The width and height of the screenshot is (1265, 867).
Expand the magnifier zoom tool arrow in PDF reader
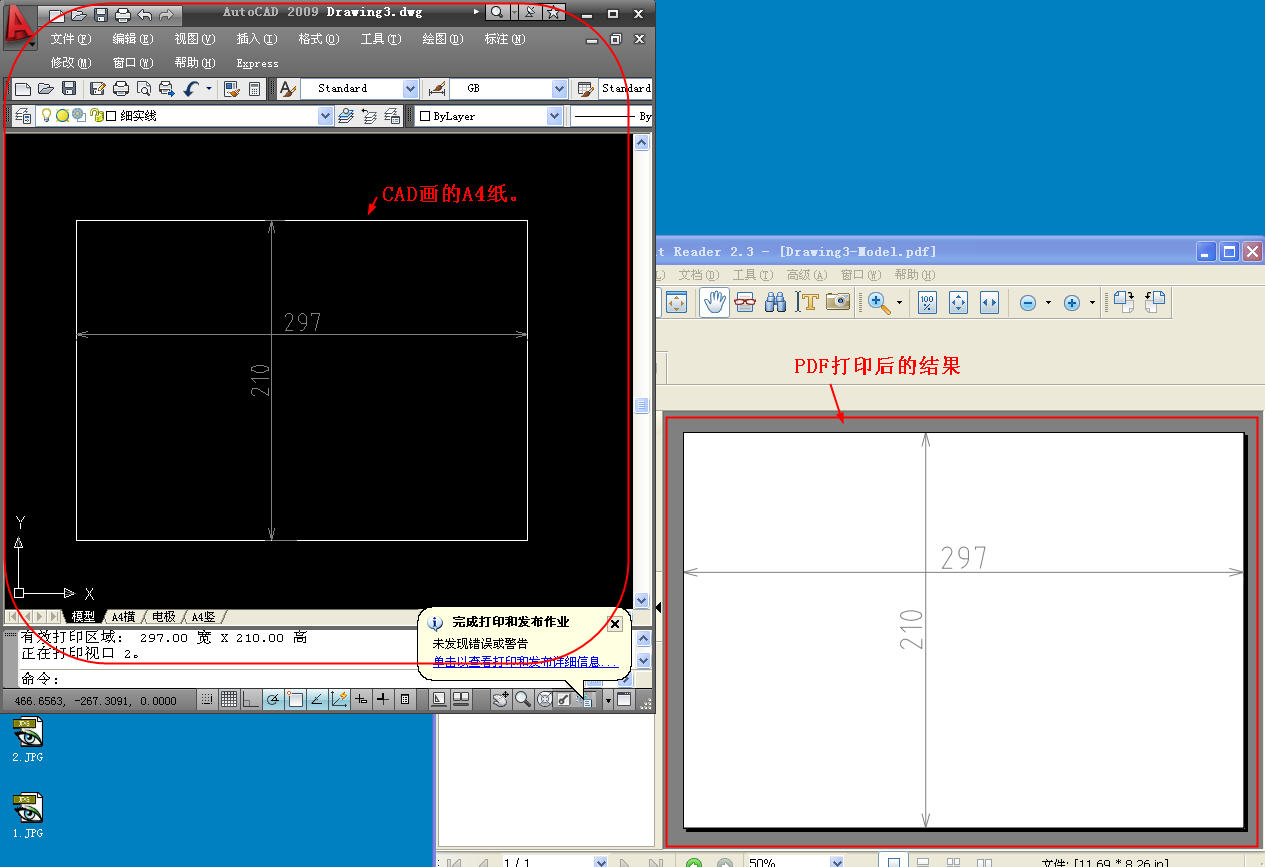[x=899, y=303]
